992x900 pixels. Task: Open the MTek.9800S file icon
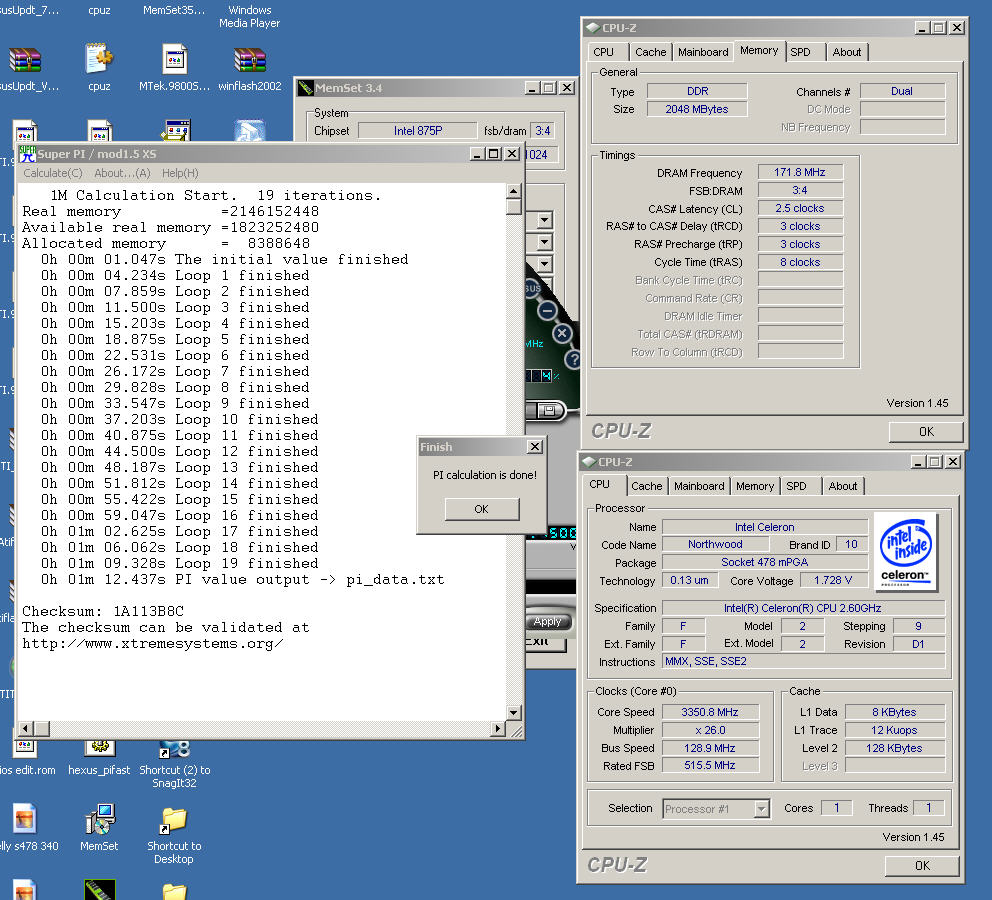[x=175, y=59]
